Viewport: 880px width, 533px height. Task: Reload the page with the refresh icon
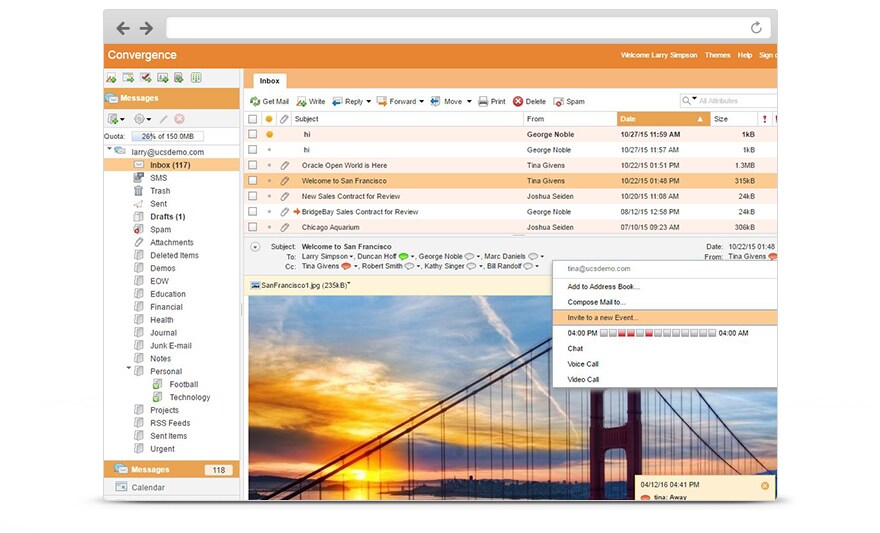(x=756, y=27)
